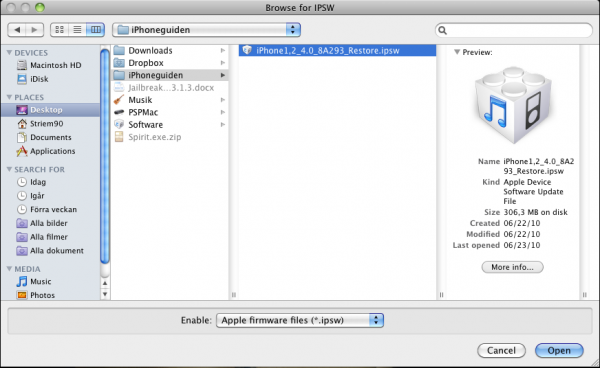600x368 pixels.
Task: Click the Modified date 06/22/10
Action: tap(522, 234)
